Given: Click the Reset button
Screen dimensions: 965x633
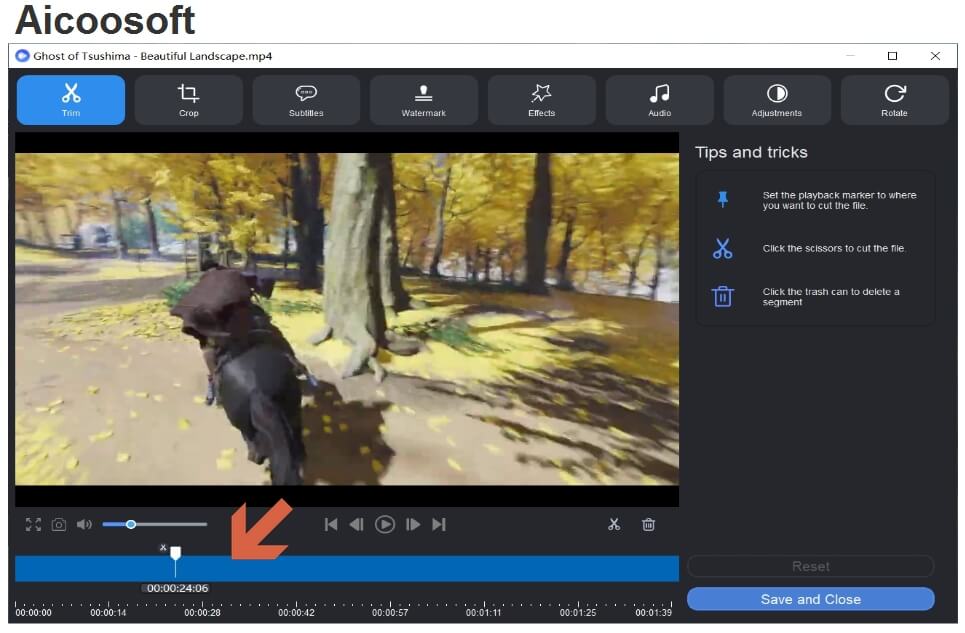Looking at the screenshot, I should click(811, 567).
